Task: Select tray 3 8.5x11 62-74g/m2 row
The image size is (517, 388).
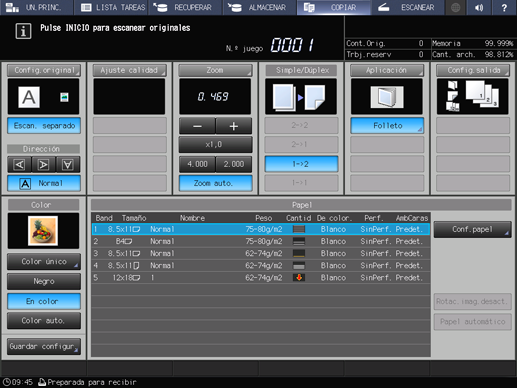Action: 261,253
